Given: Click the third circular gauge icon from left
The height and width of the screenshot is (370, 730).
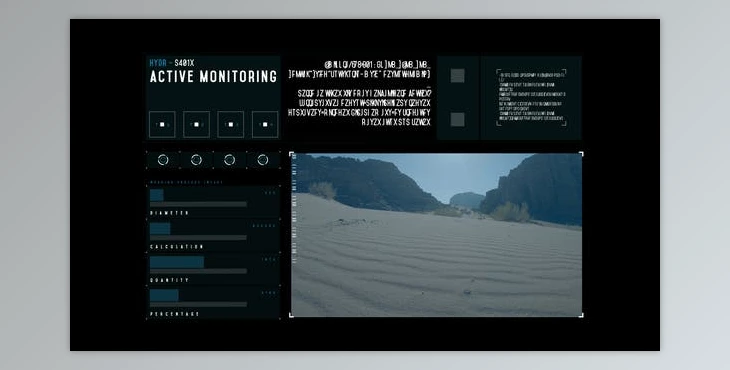Looking at the screenshot, I should click(x=230, y=160).
